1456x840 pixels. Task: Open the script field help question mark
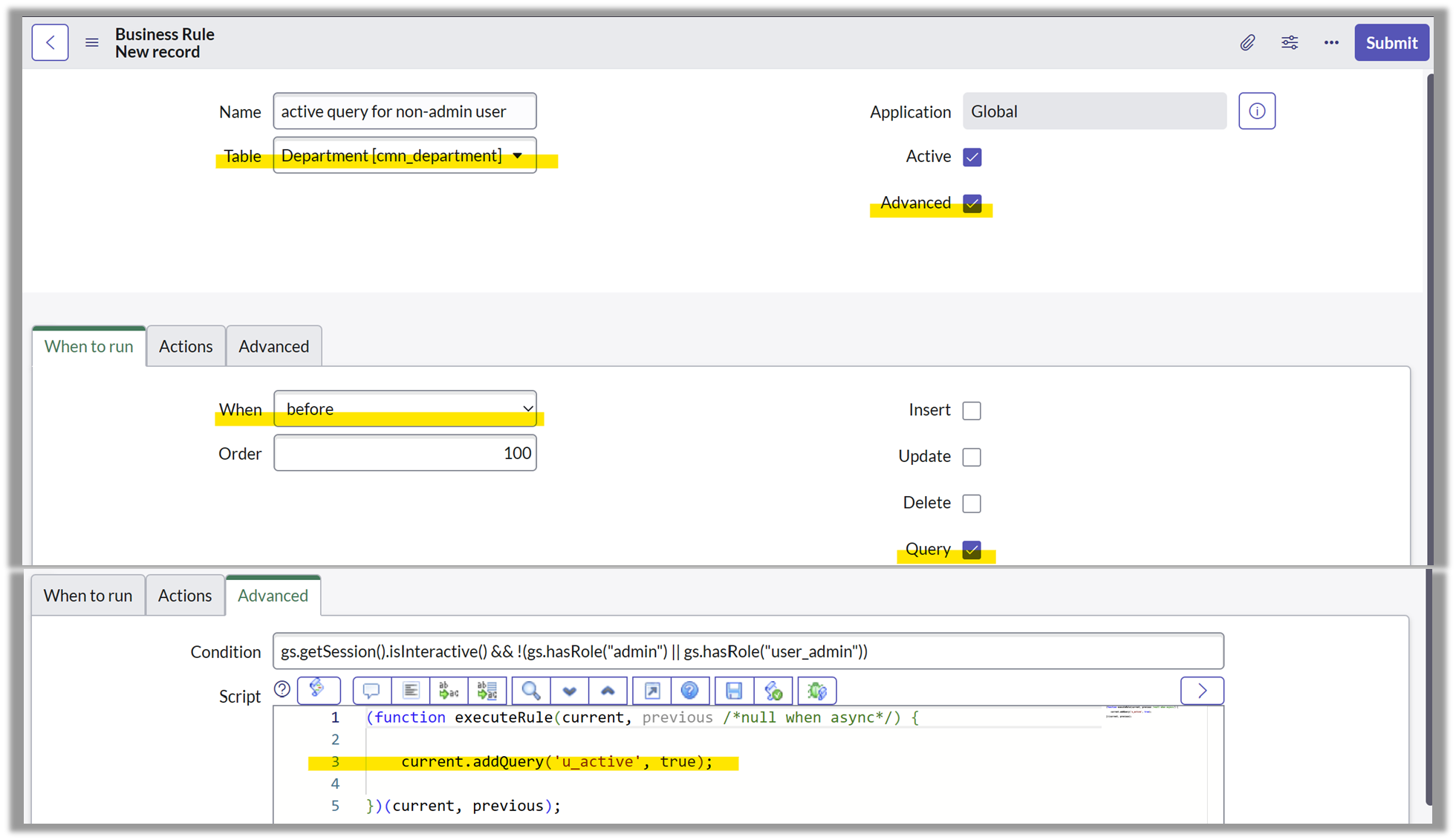pyautogui.click(x=282, y=689)
